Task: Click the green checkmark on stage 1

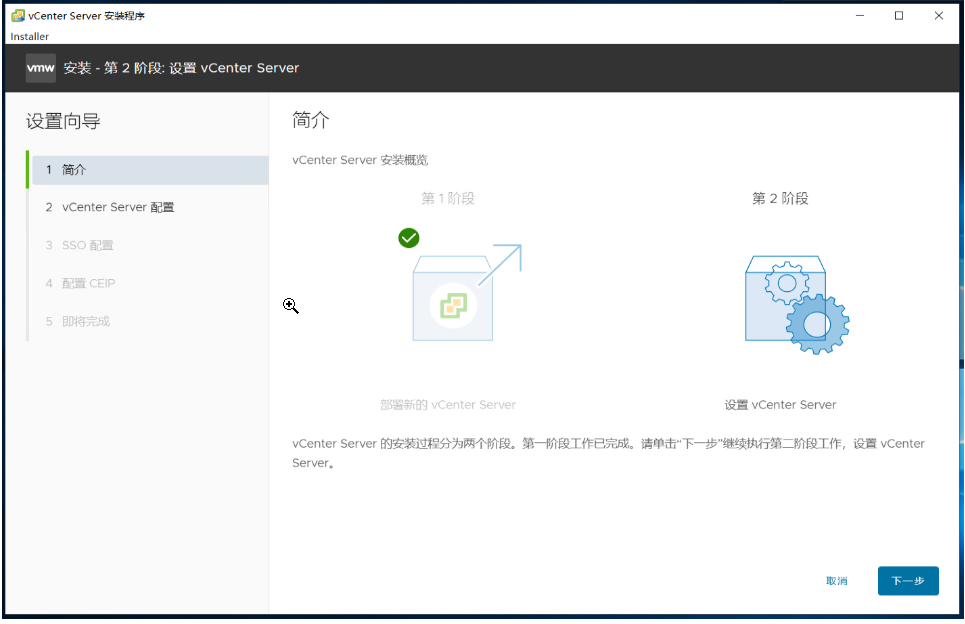Action: 409,238
